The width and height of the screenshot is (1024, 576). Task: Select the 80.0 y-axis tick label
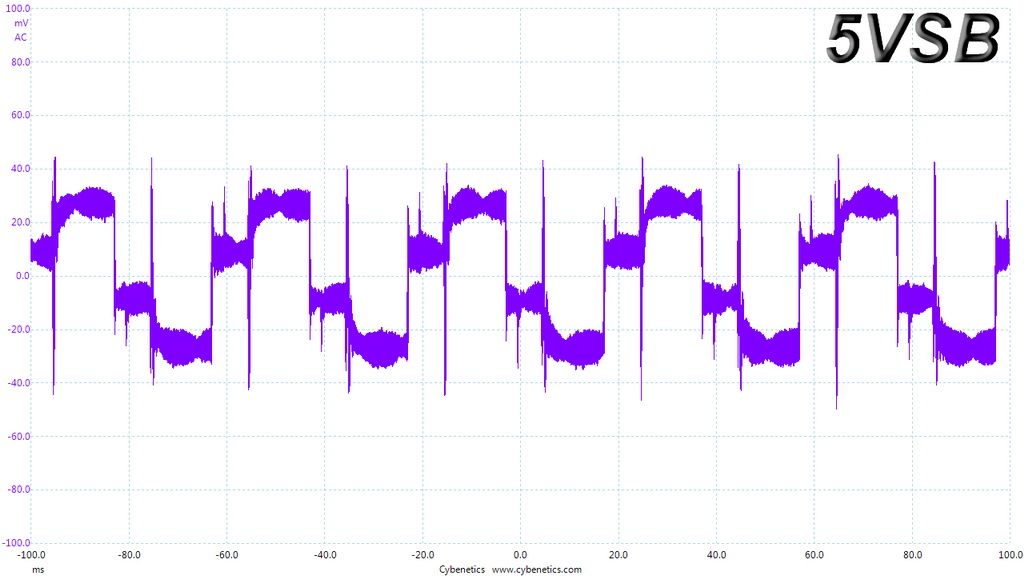coord(20,62)
